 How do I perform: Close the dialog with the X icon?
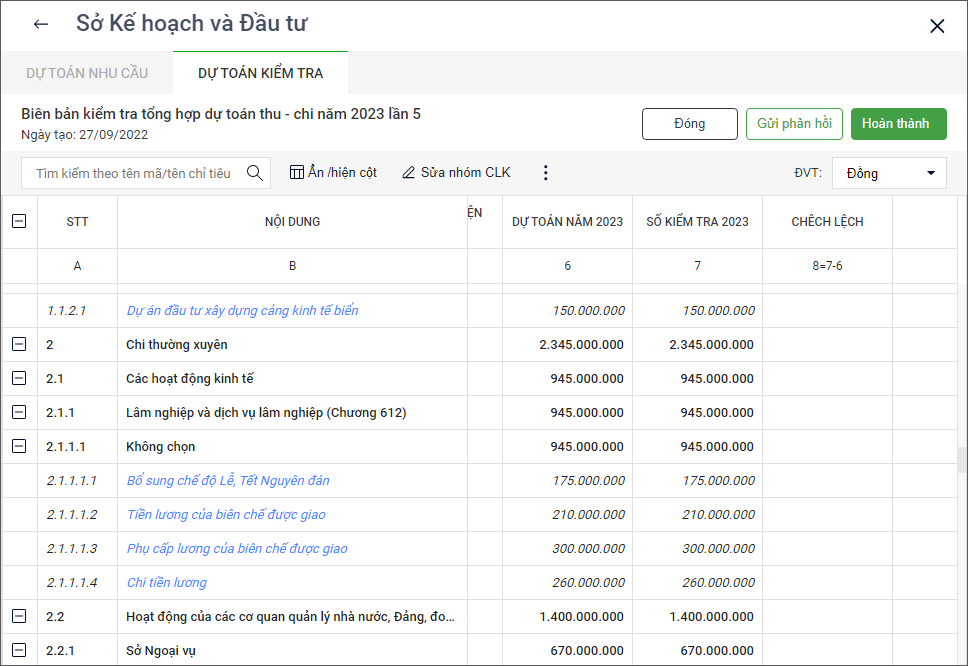pos(937,27)
